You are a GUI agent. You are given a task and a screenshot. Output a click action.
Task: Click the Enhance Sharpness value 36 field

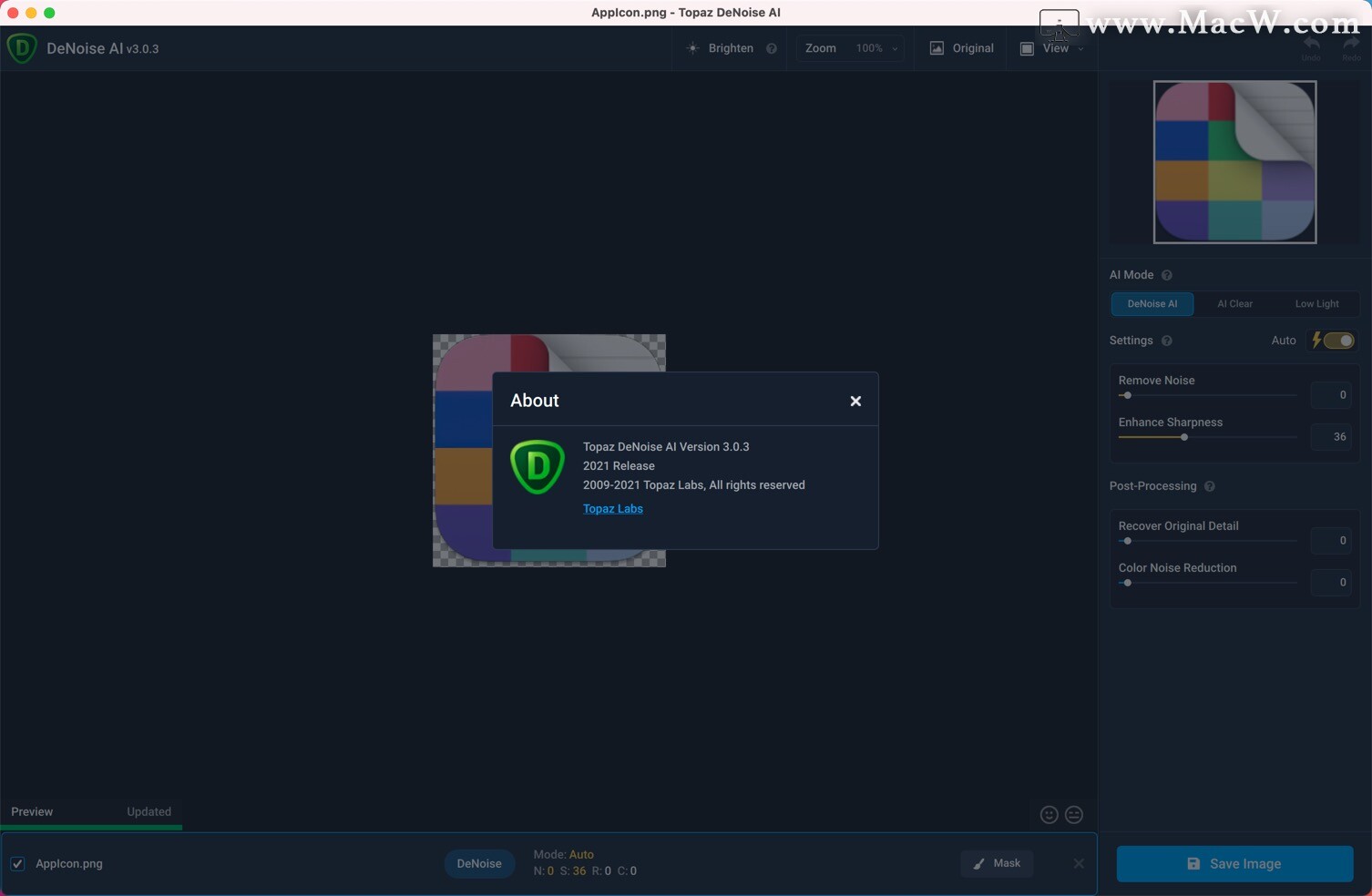(1331, 437)
